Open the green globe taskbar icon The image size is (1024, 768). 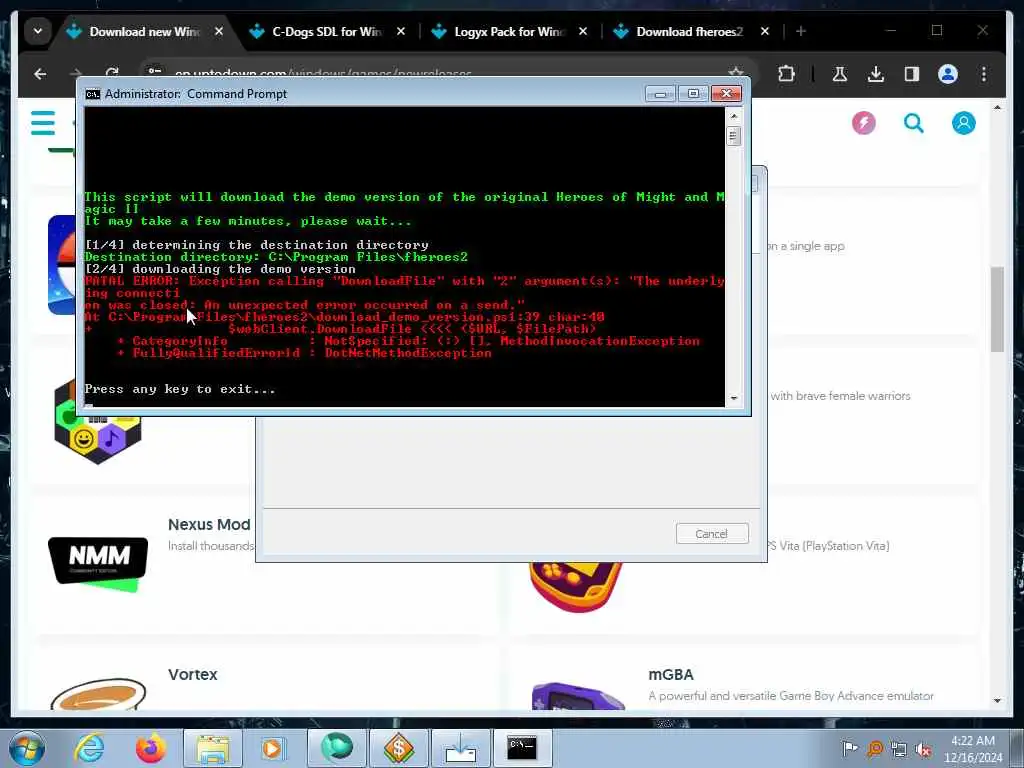(337, 748)
